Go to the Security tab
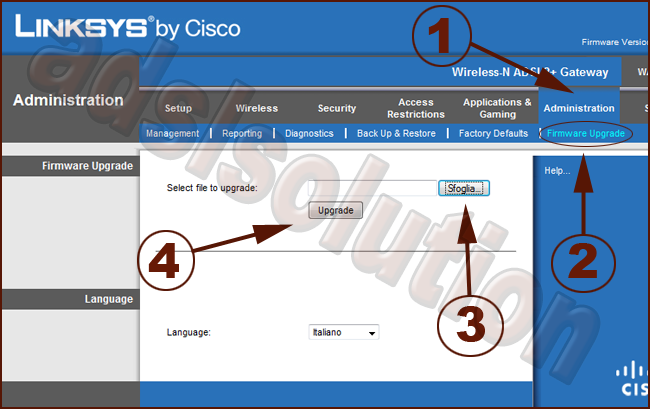This screenshot has height=409, width=650. pos(336,108)
